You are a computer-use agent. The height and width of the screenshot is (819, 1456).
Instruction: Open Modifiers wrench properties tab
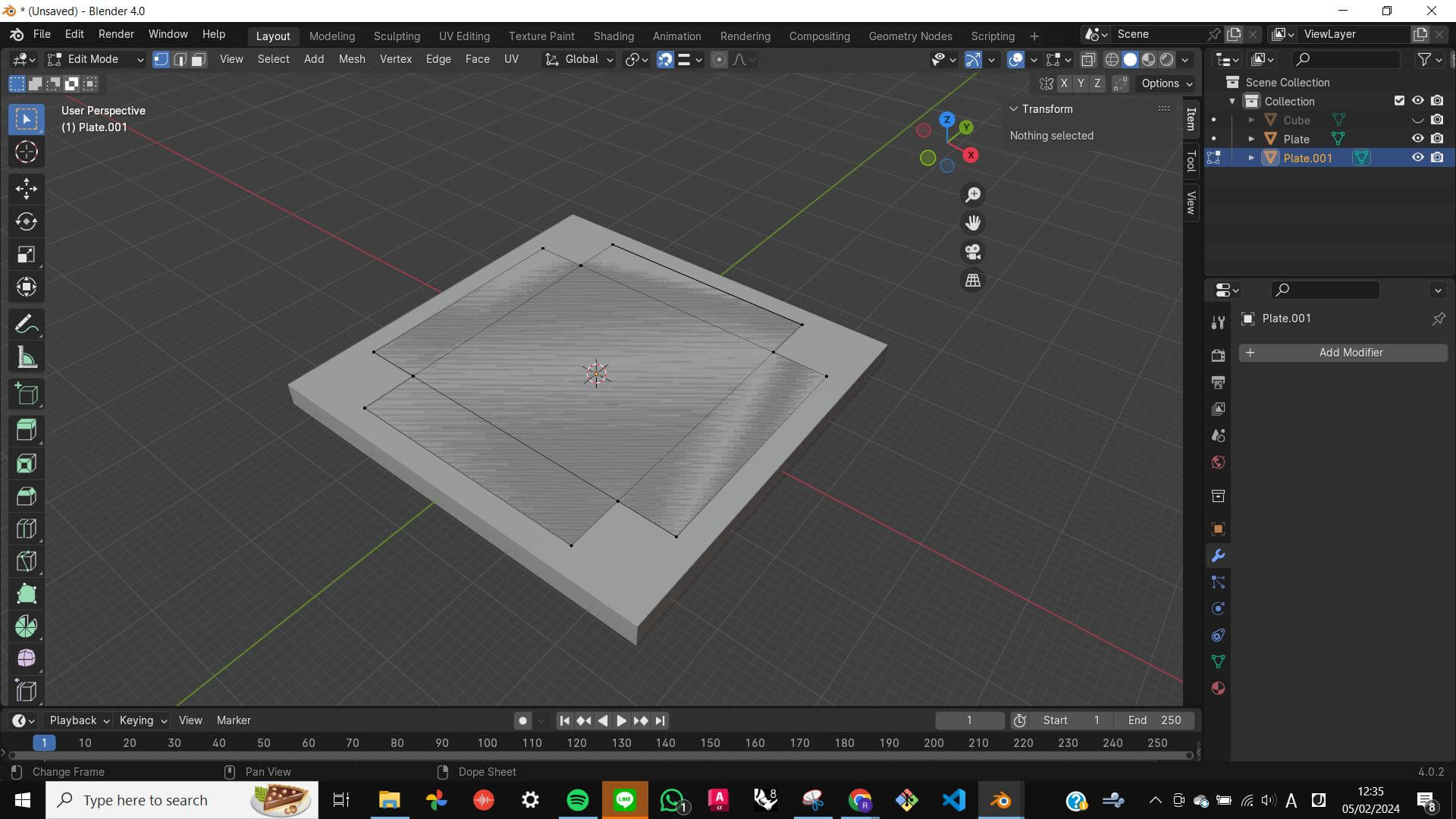[1218, 556]
